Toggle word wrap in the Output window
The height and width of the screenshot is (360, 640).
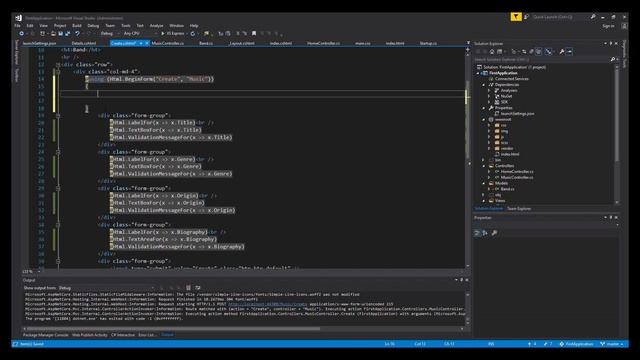click(x=198, y=288)
